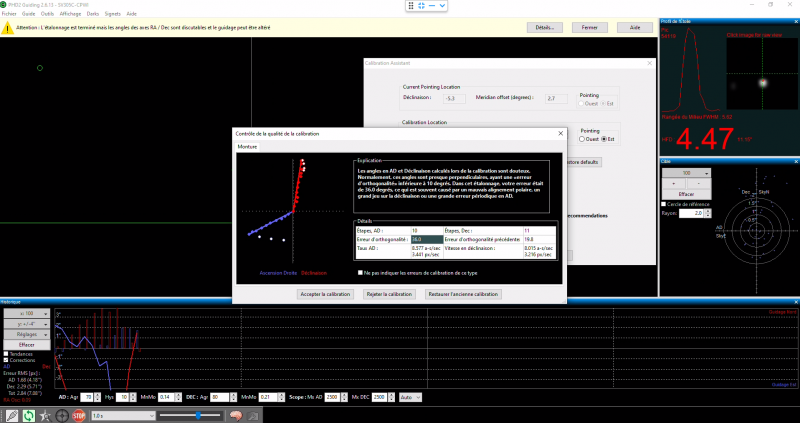Check 'Ne pas indiquer les erreurs de calibration'
Viewport: 800px width, 423px height.
click(x=361, y=273)
